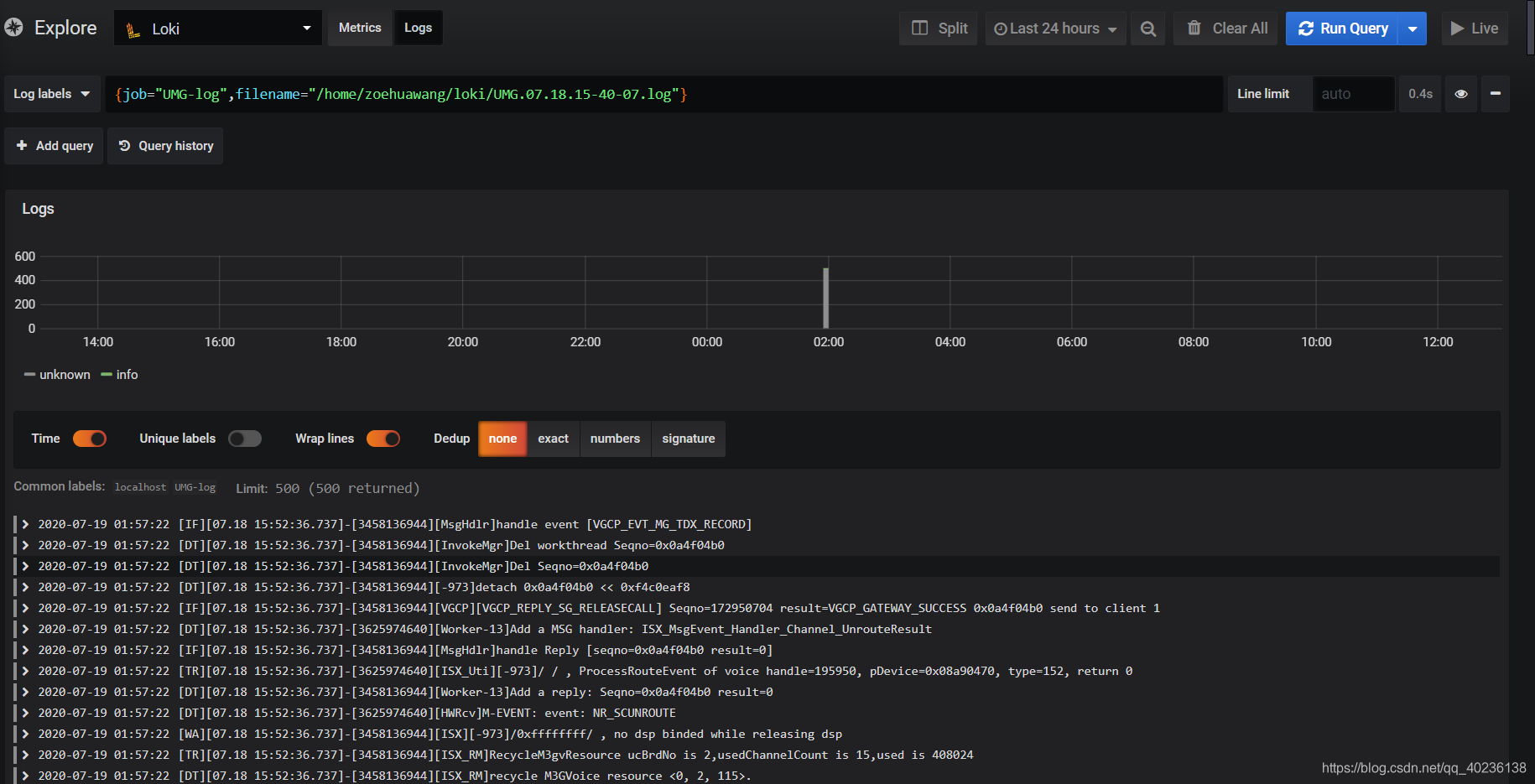Click the plus icon on Add query
This screenshot has height=784, width=1535.
22,146
